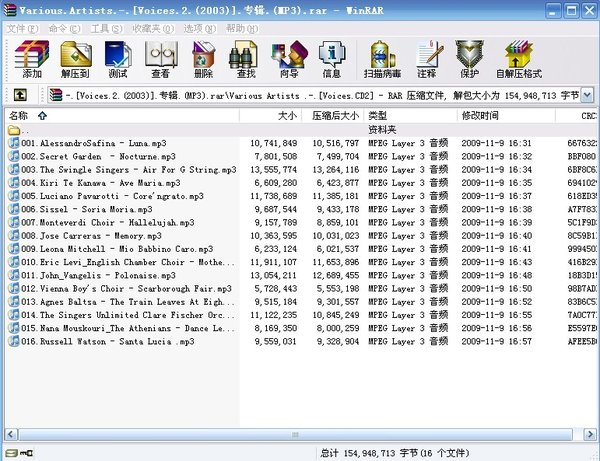Sort by the 大小 (Size) column header
Viewport: 600px width, 461px height.
point(271,116)
